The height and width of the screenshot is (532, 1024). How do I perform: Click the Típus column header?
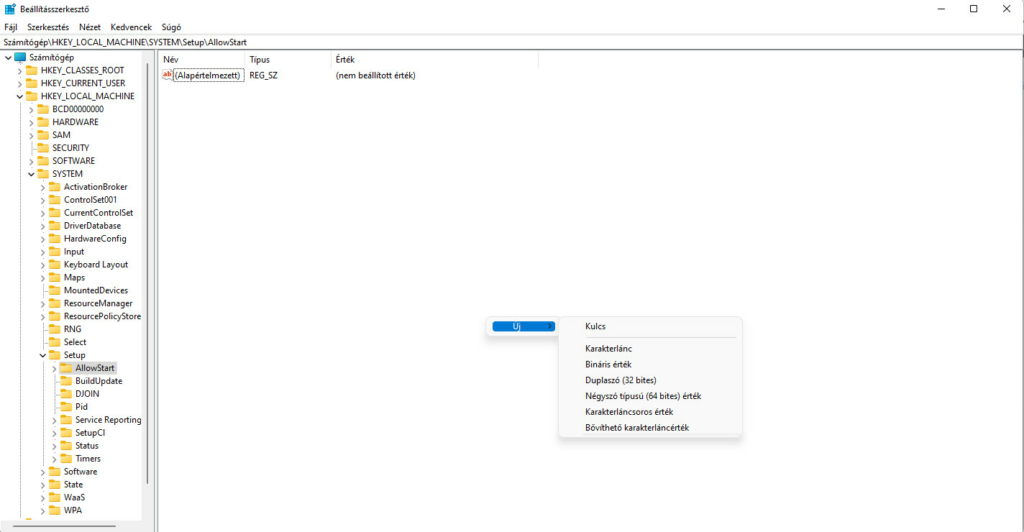tap(260, 60)
